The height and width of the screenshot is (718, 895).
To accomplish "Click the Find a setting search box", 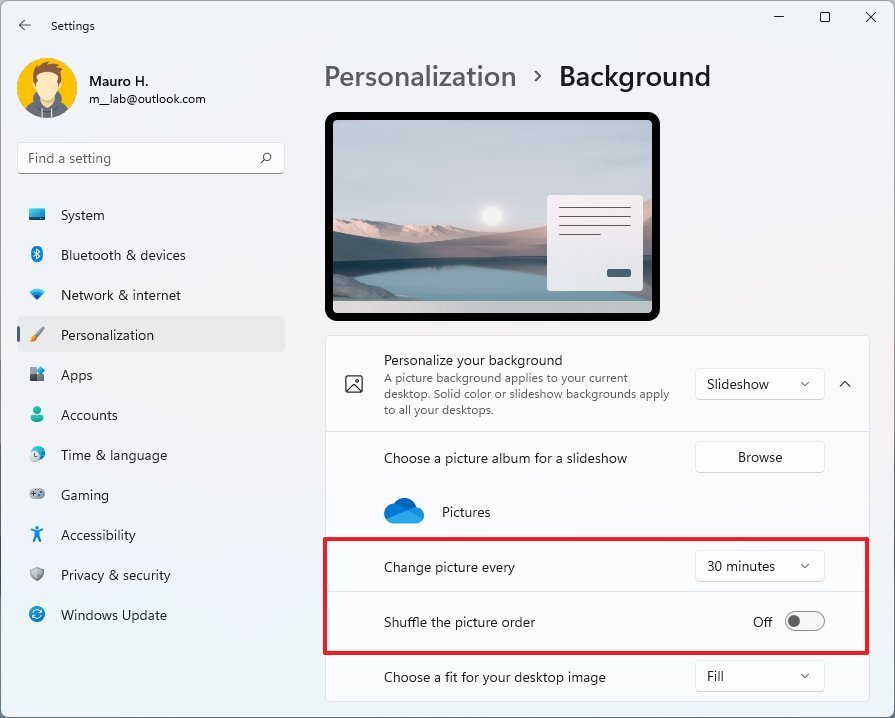I will point(151,158).
